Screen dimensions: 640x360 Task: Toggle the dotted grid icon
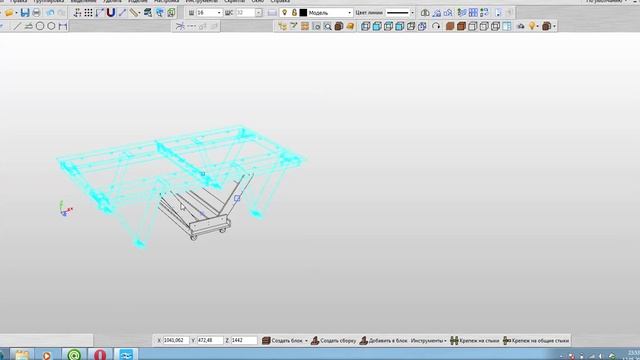pyautogui.click(x=88, y=13)
